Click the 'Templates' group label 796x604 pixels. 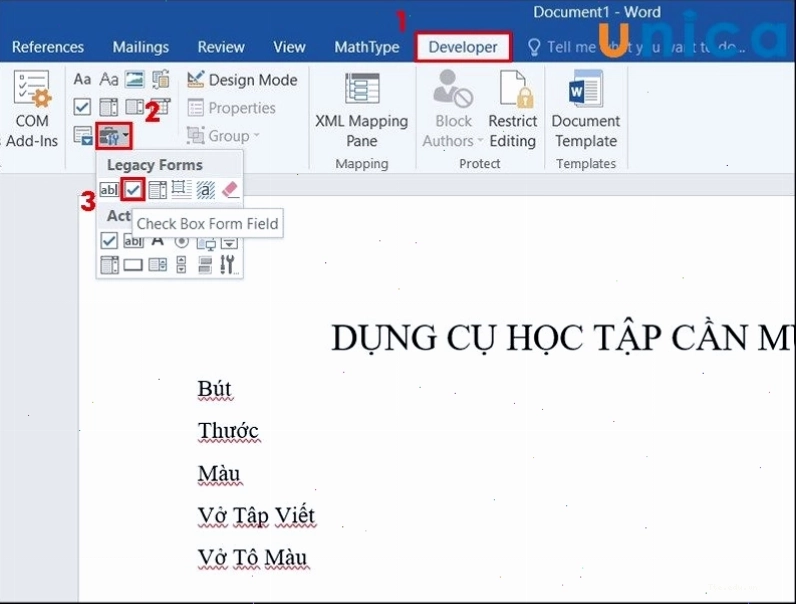coord(586,163)
